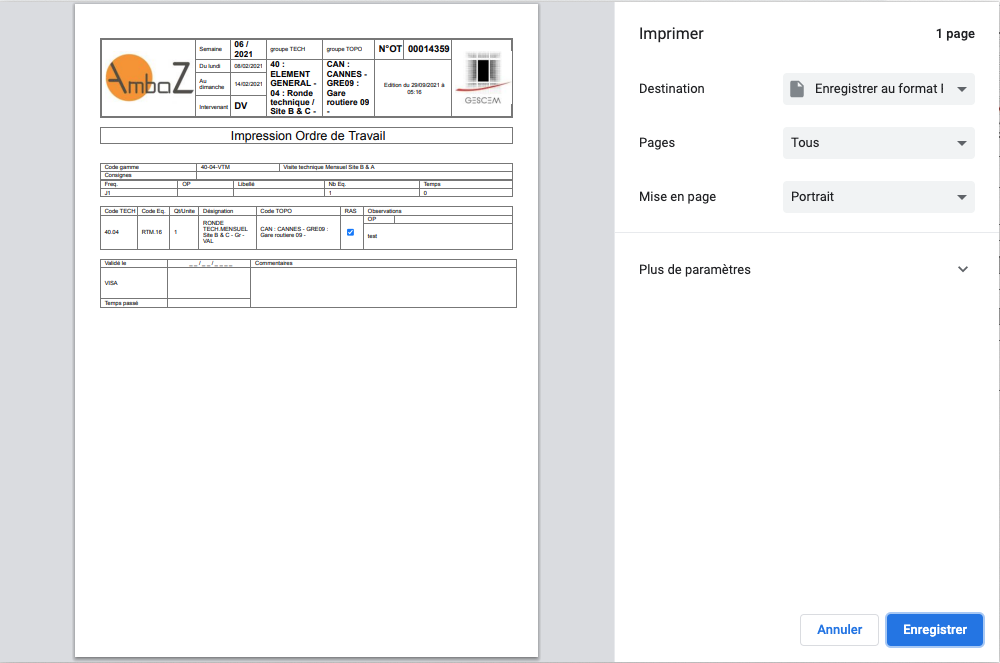The image size is (1000, 663).
Task: Click the Pages label
Action: [657, 143]
